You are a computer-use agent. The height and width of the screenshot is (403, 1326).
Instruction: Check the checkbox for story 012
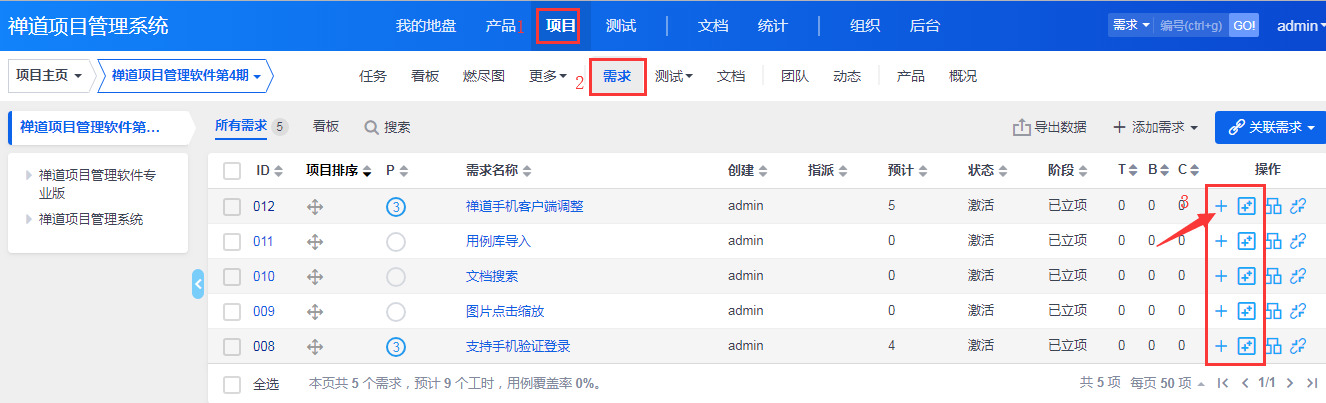pos(232,207)
